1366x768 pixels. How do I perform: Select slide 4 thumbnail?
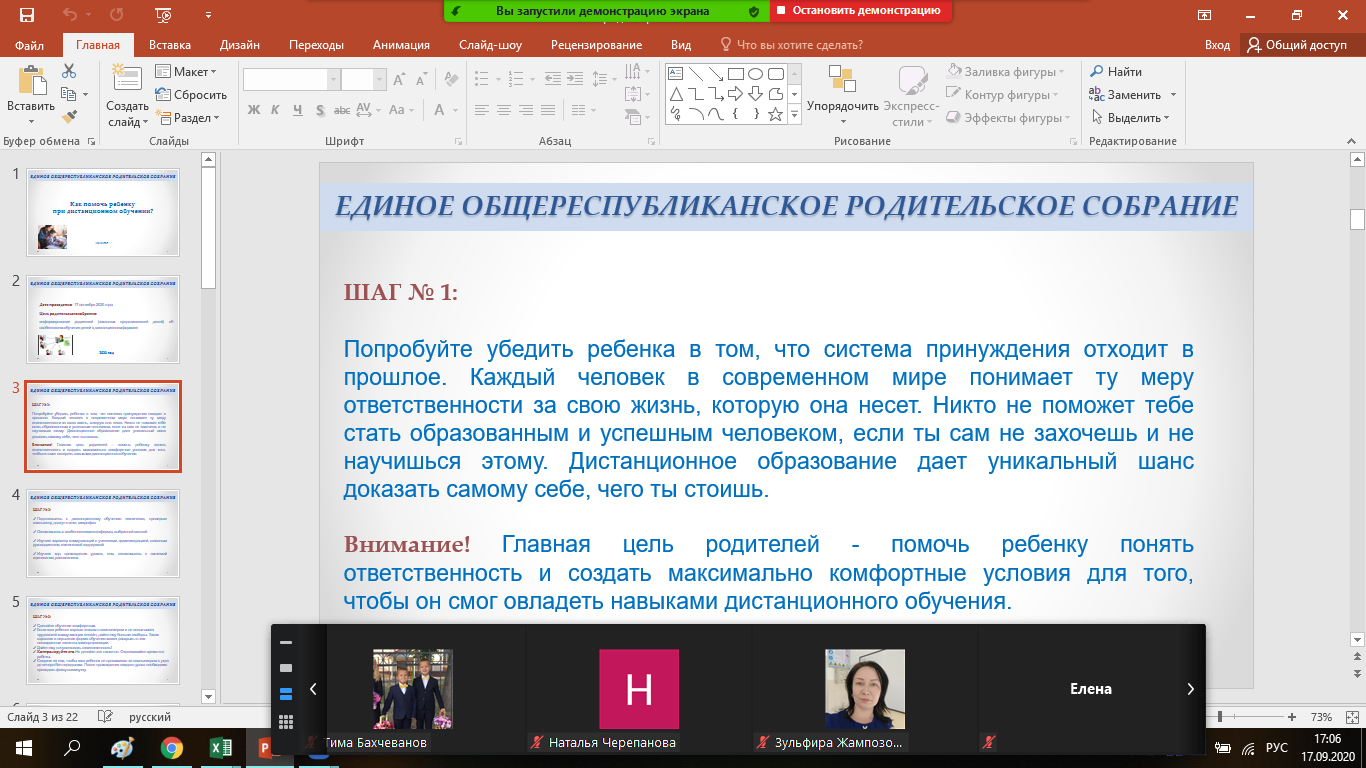104,532
